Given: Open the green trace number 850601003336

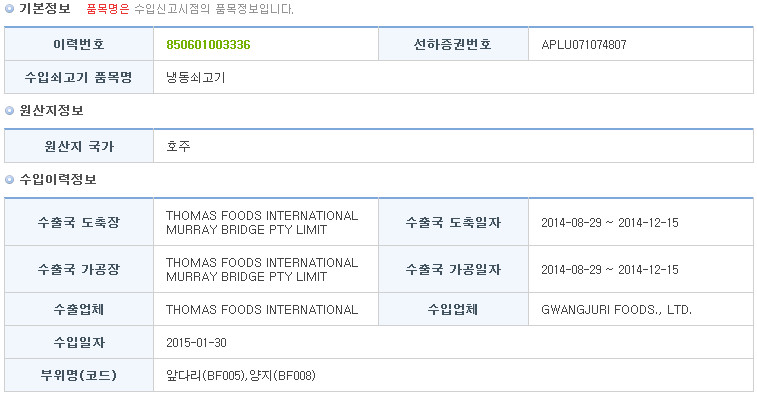Looking at the screenshot, I should coord(208,45).
